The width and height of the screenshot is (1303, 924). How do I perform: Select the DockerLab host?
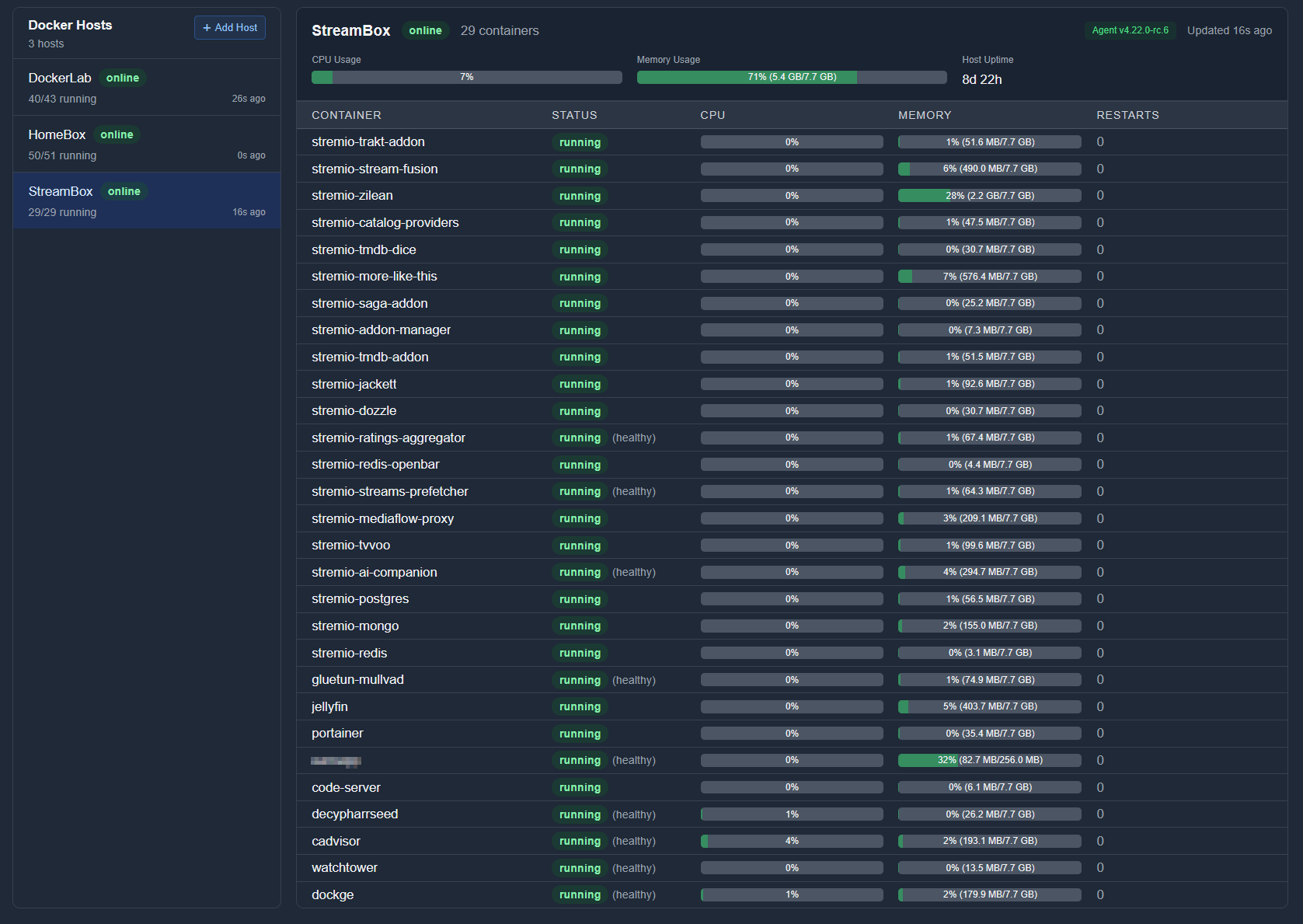coord(146,87)
